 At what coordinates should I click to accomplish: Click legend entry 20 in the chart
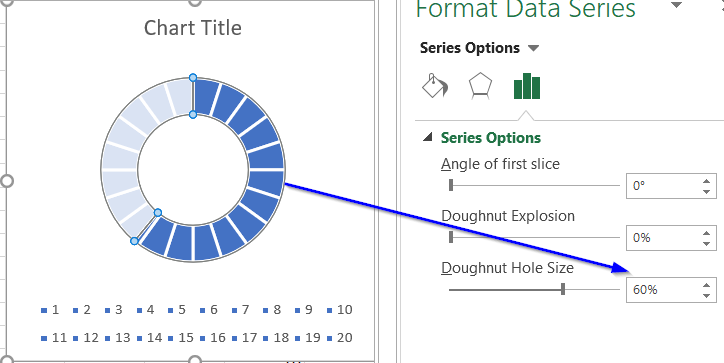click(339, 338)
